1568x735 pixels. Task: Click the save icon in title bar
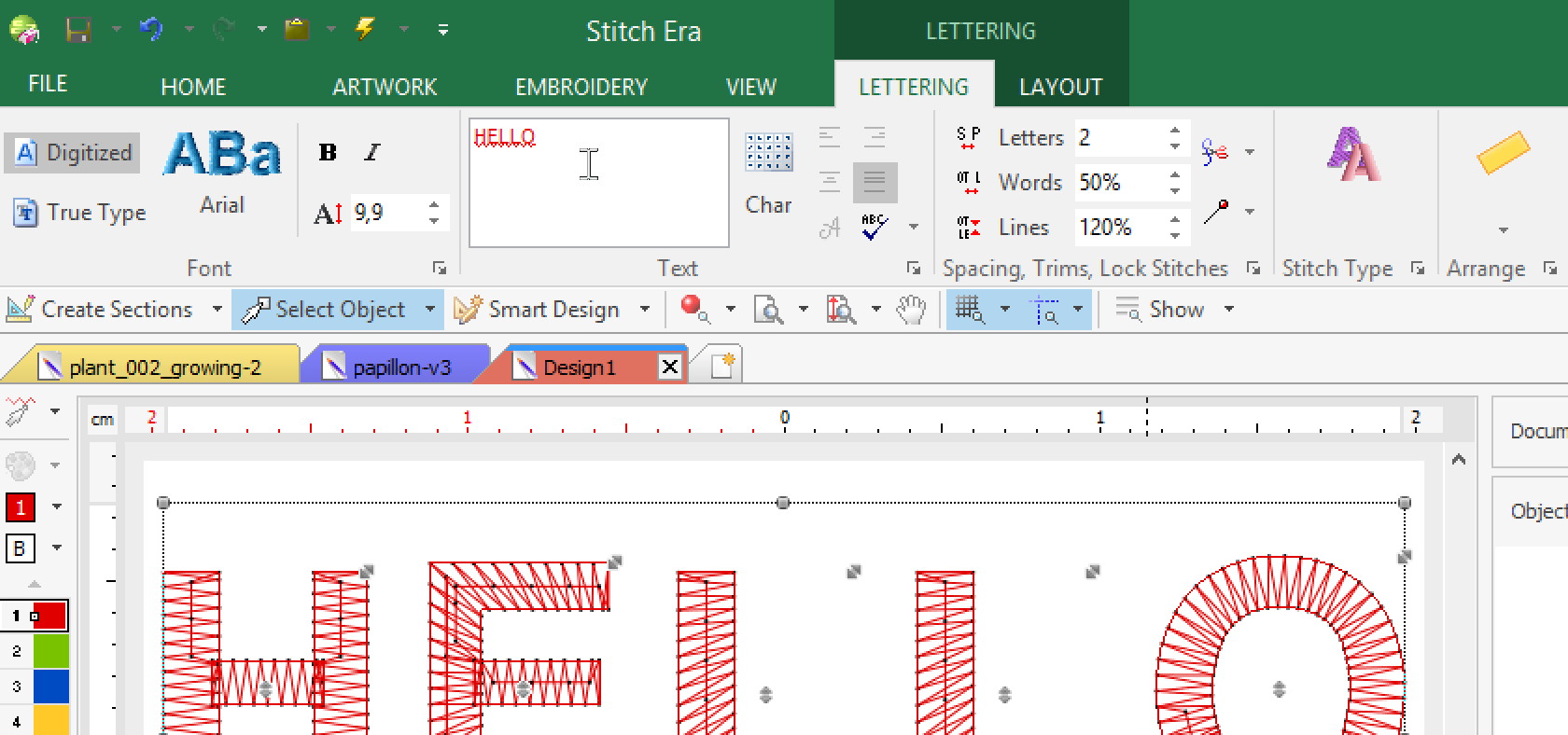77,30
